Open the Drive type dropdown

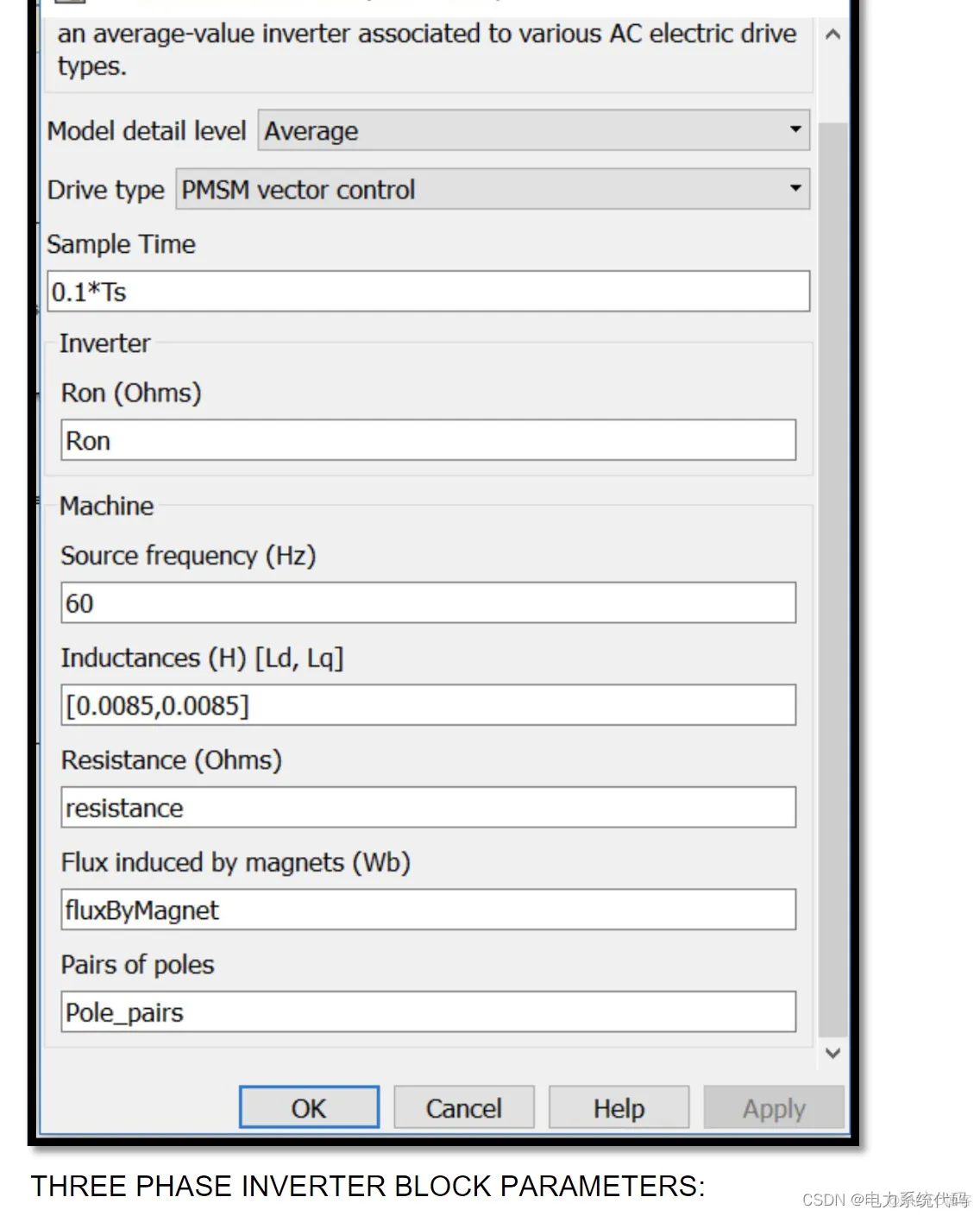[493, 189]
